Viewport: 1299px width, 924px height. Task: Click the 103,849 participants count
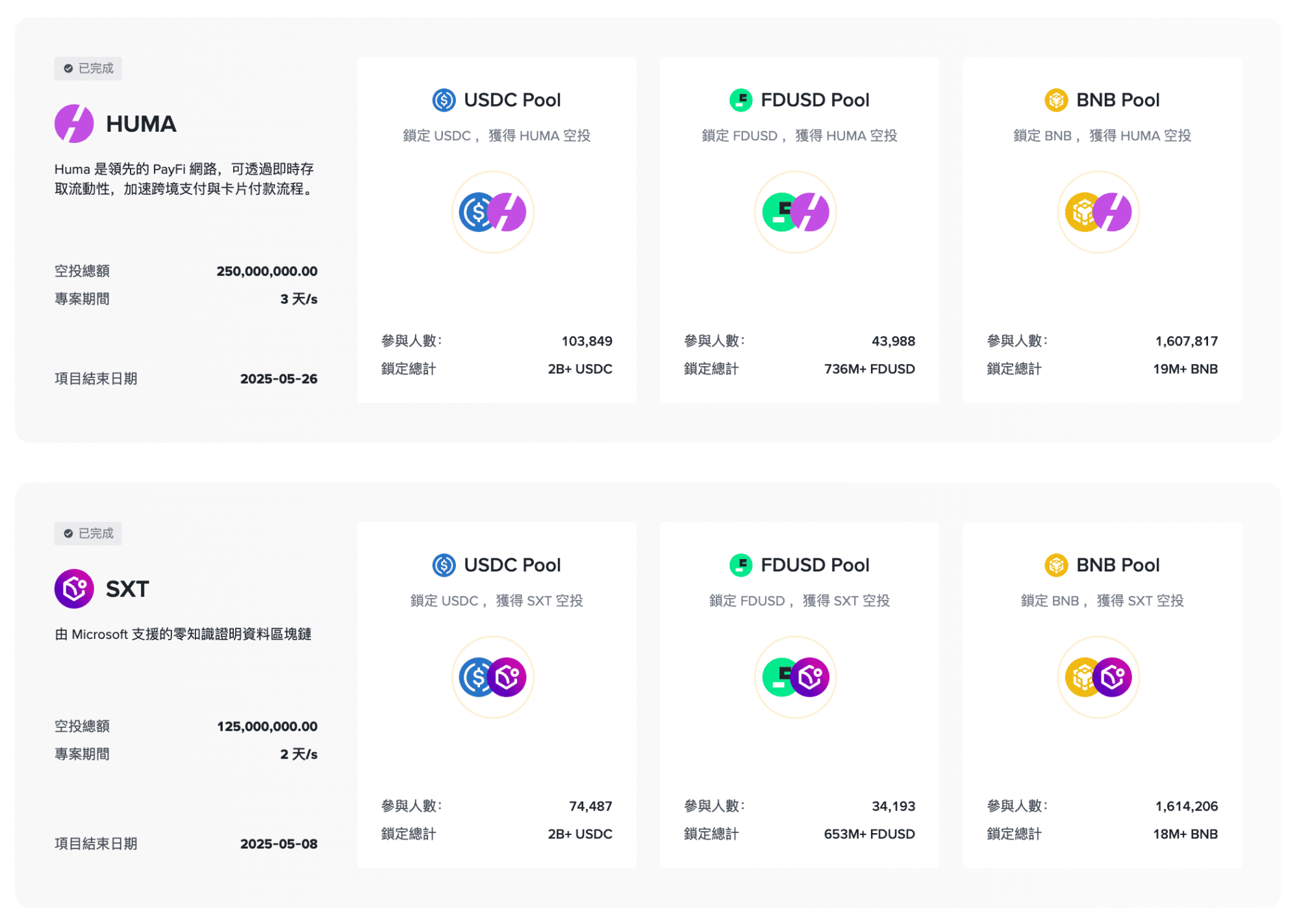coord(587,342)
